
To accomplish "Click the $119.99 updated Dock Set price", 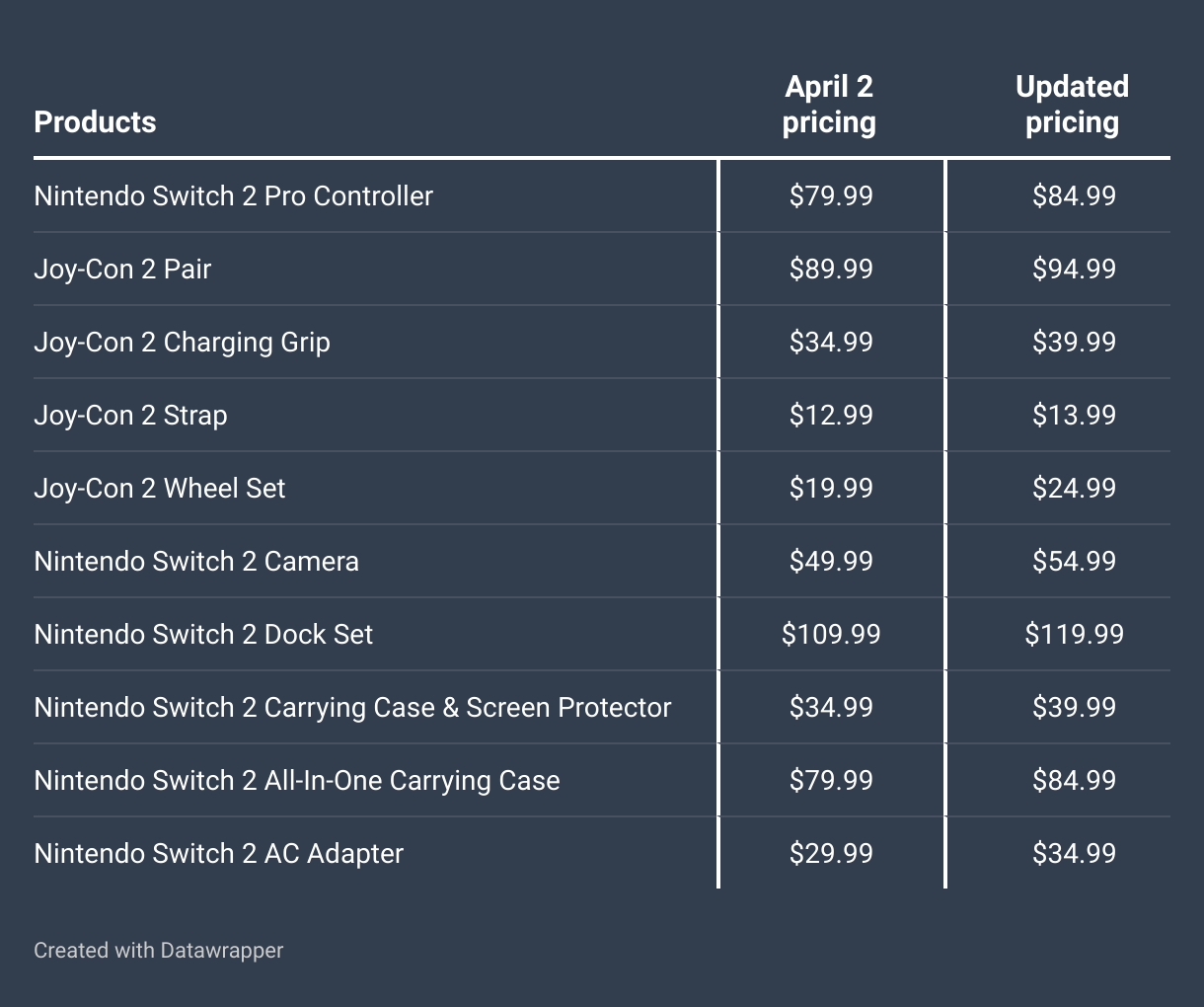I will (1074, 634).
